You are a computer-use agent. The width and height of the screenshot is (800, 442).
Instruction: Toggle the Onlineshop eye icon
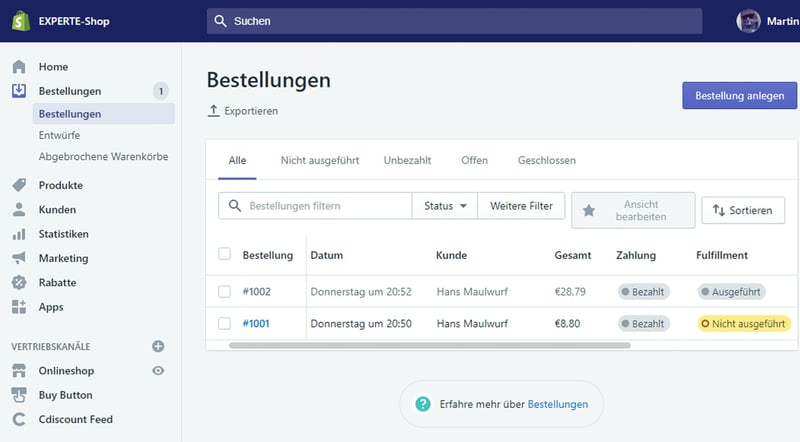coord(157,371)
